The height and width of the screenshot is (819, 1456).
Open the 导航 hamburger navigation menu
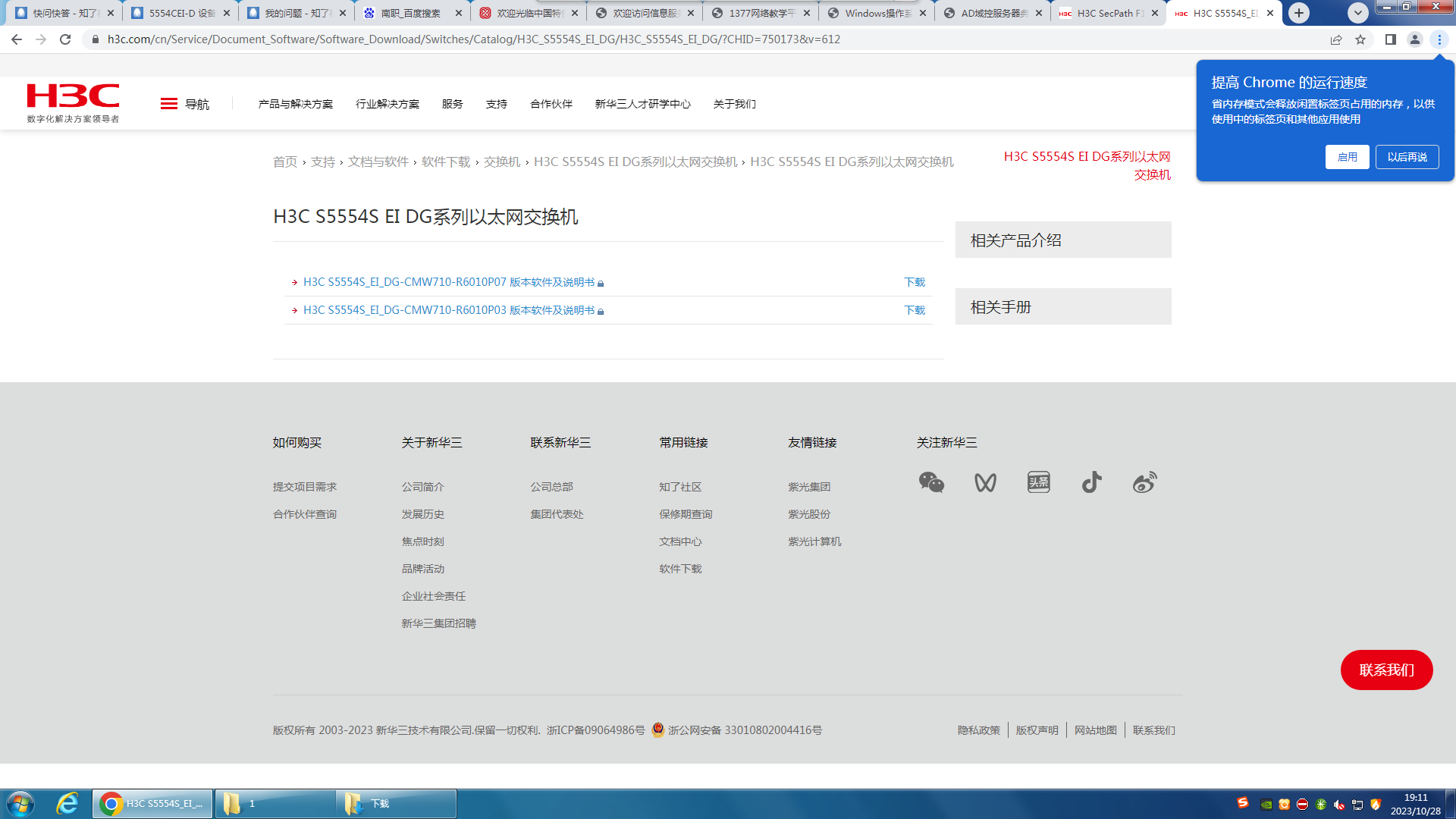point(184,104)
